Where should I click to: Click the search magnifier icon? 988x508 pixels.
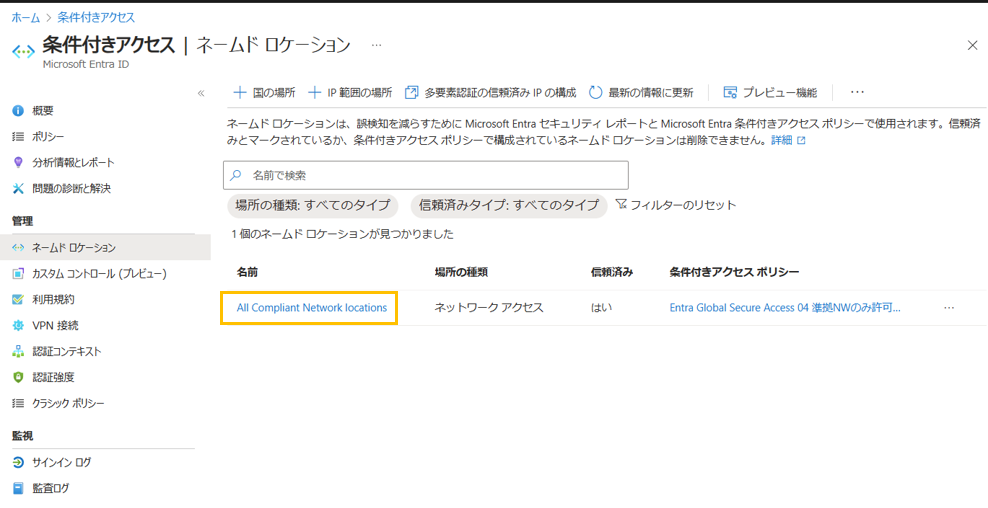click(236, 175)
